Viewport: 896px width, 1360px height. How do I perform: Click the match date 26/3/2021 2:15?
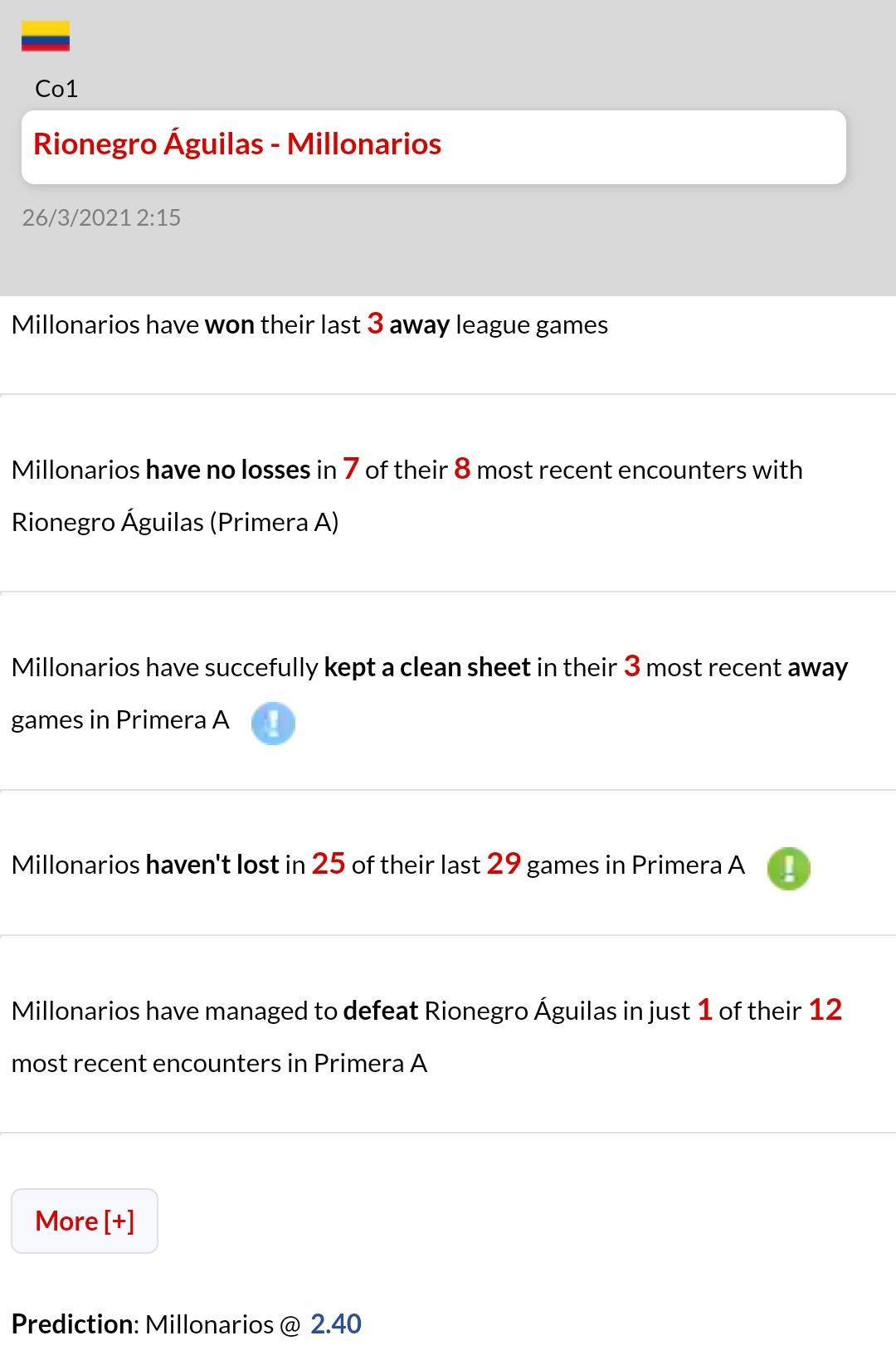[101, 217]
